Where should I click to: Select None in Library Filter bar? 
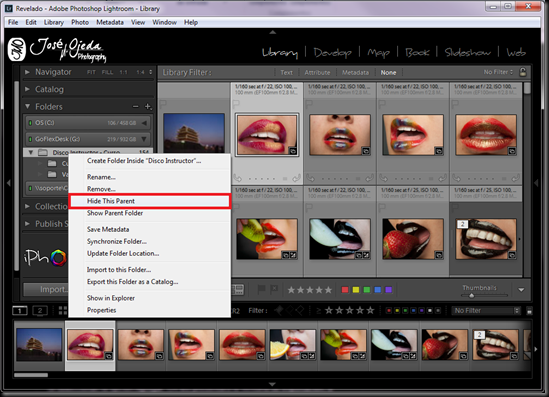pyautogui.click(x=388, y=72)
